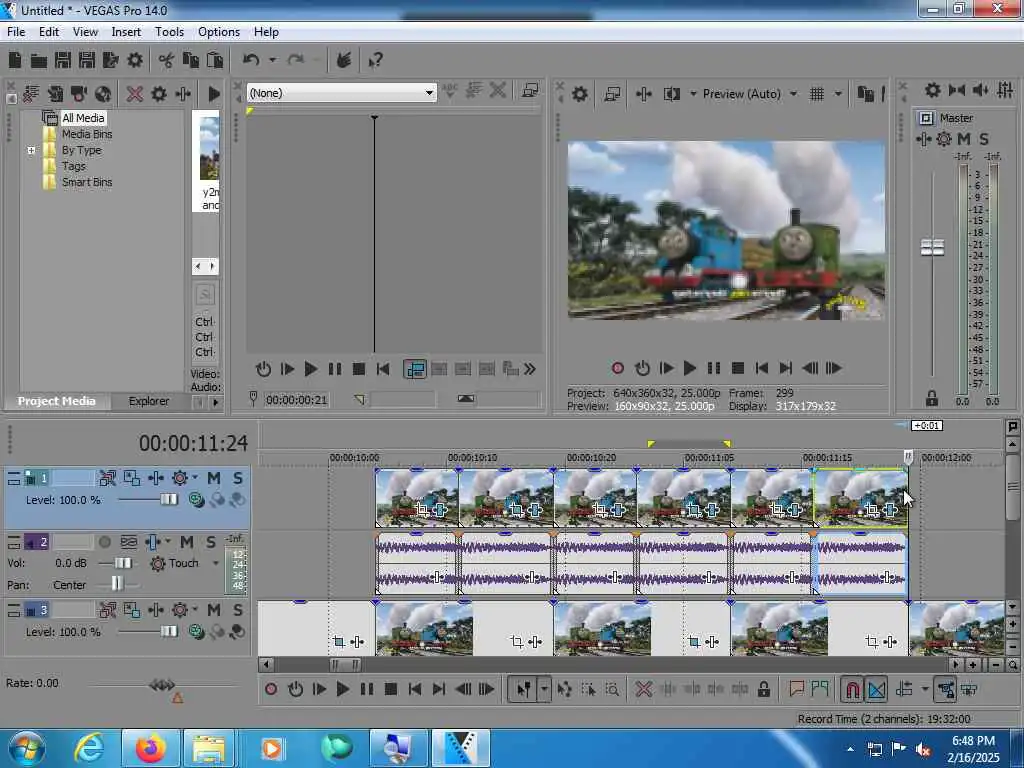Screen dimensions: 1024x768
Task: Open the Insert menu
Action: 126,32
